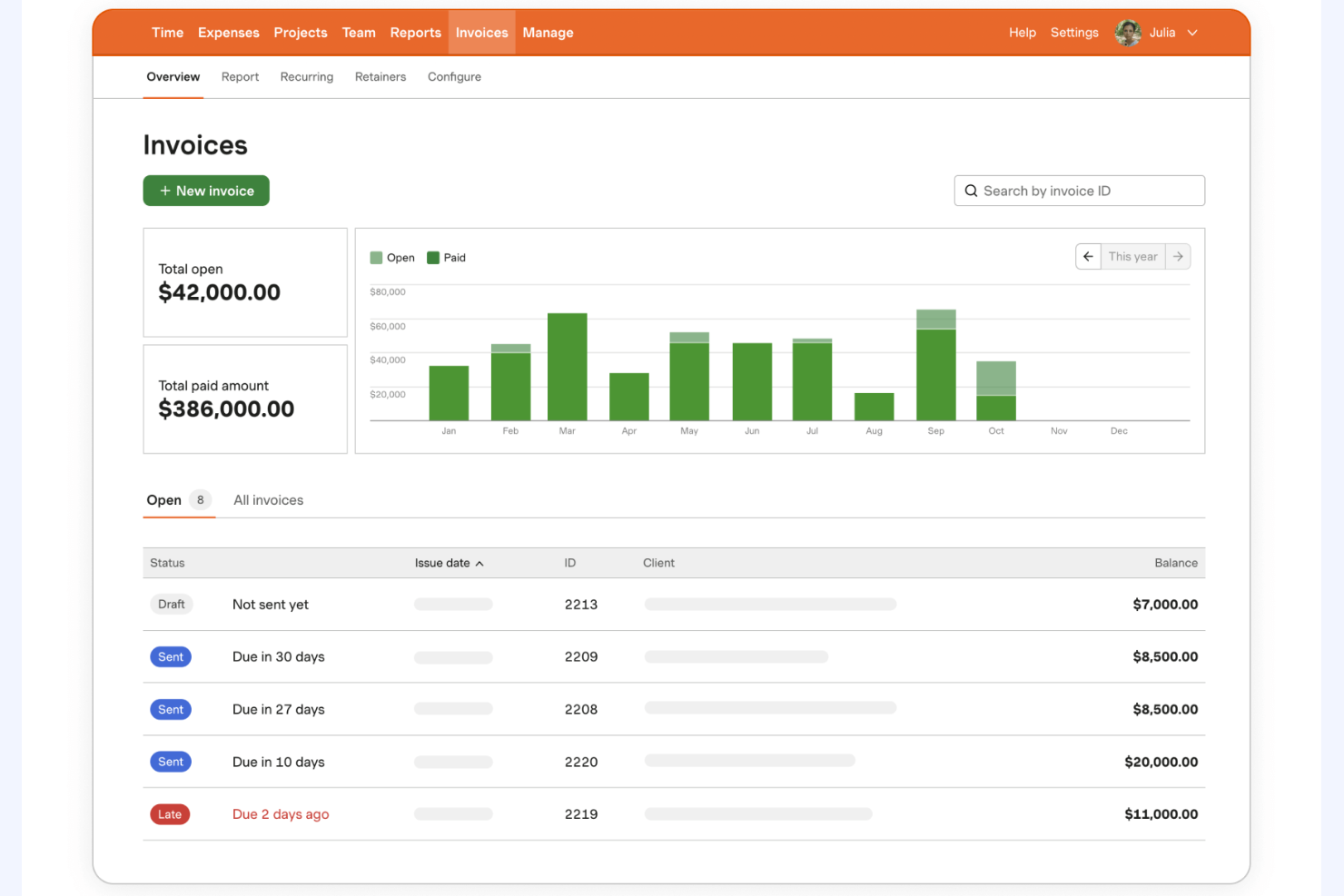This screenshot has width=1344, height=896.
Task: Click the left arrow to view previous year
Action: click(x=1088, y=256)
